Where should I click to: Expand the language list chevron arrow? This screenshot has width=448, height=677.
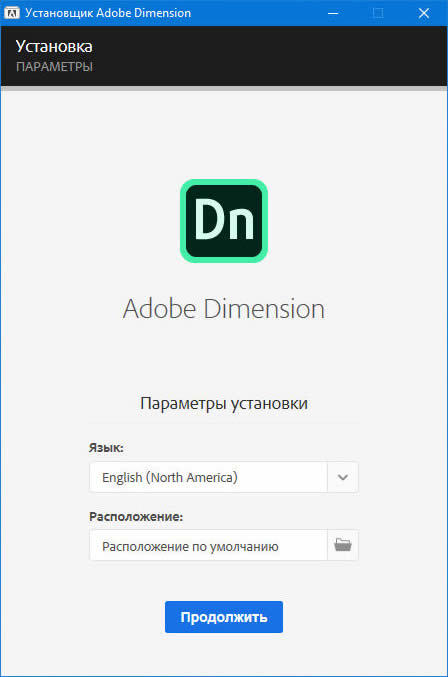click(343, 477)
